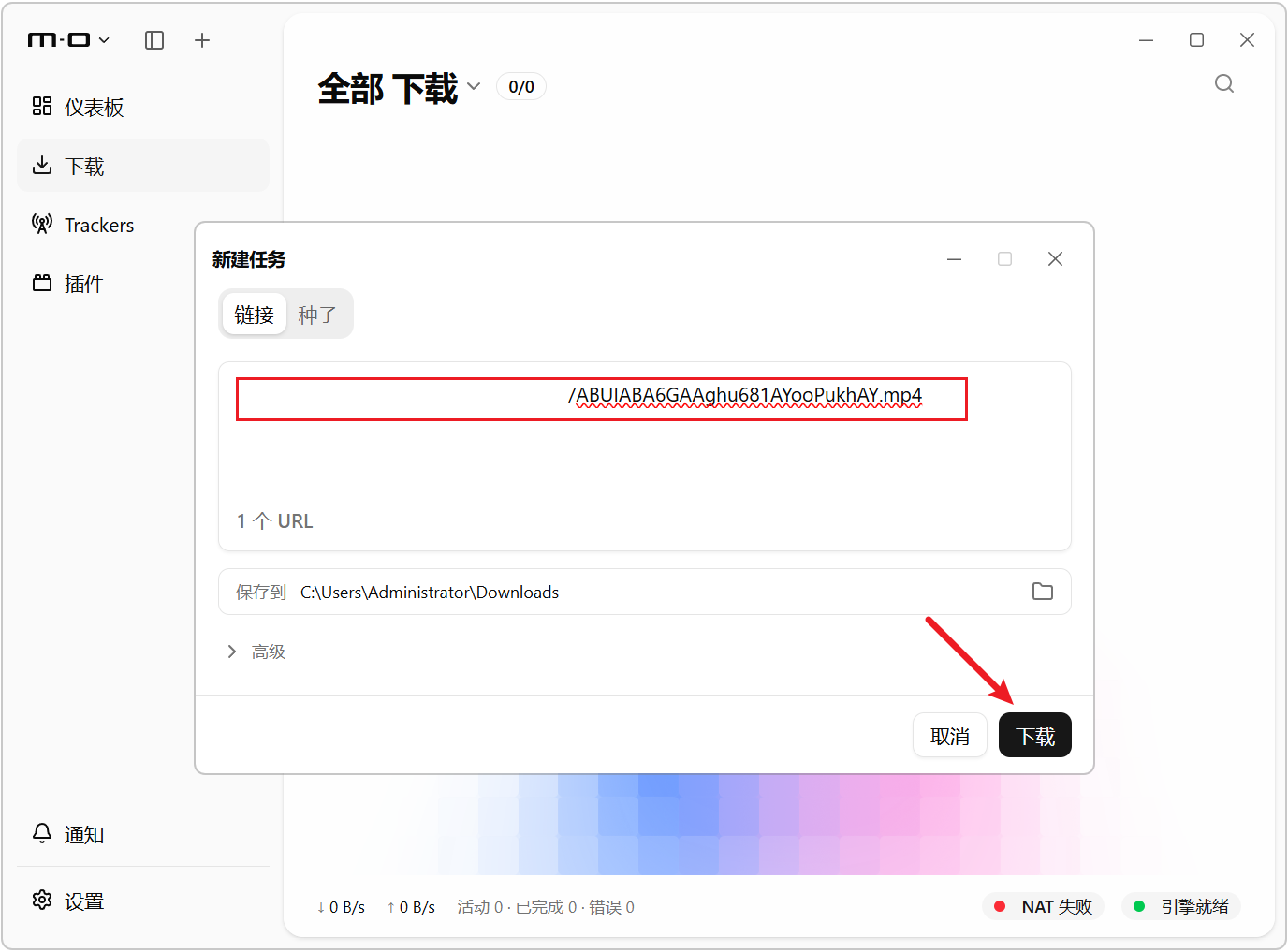
Task: Close the 新建任务 dialog
Action: click(1055, 259)
